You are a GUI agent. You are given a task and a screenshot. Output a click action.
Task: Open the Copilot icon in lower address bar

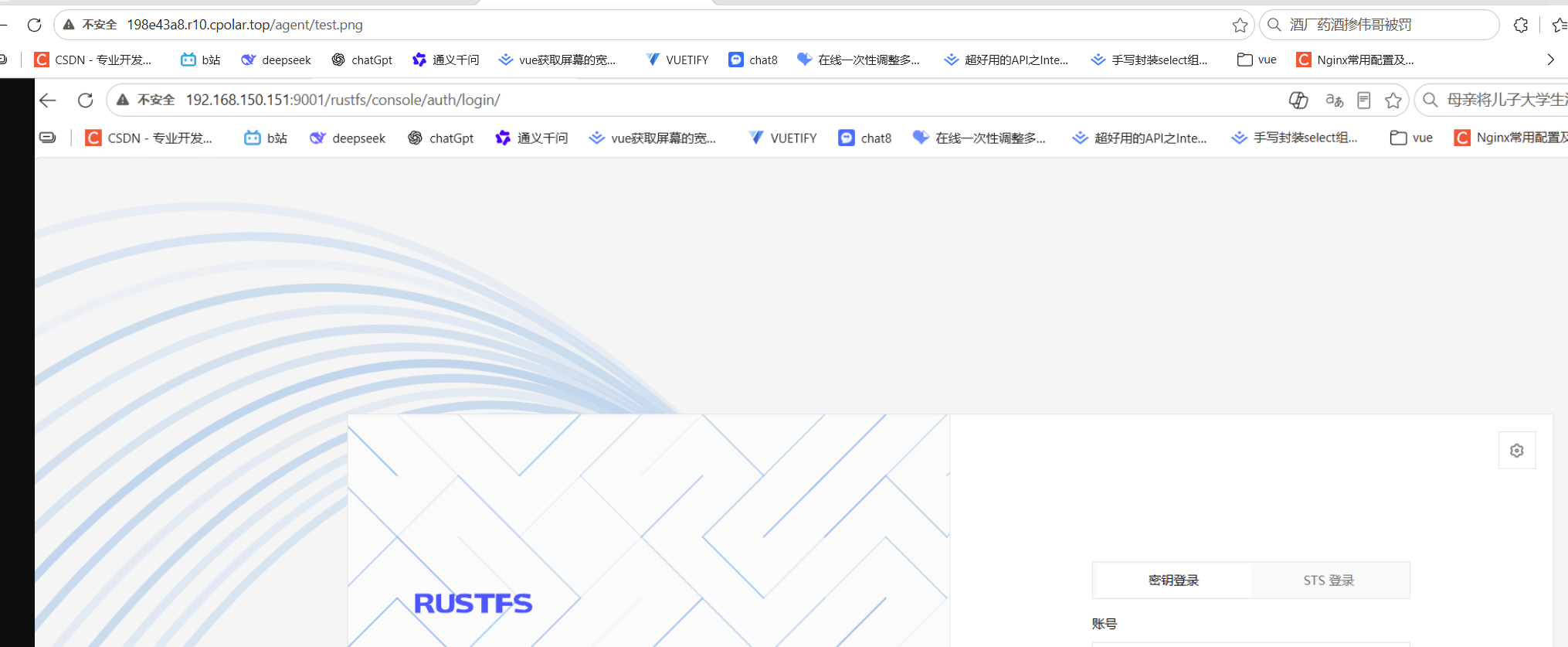click(x=1298, y=100)
